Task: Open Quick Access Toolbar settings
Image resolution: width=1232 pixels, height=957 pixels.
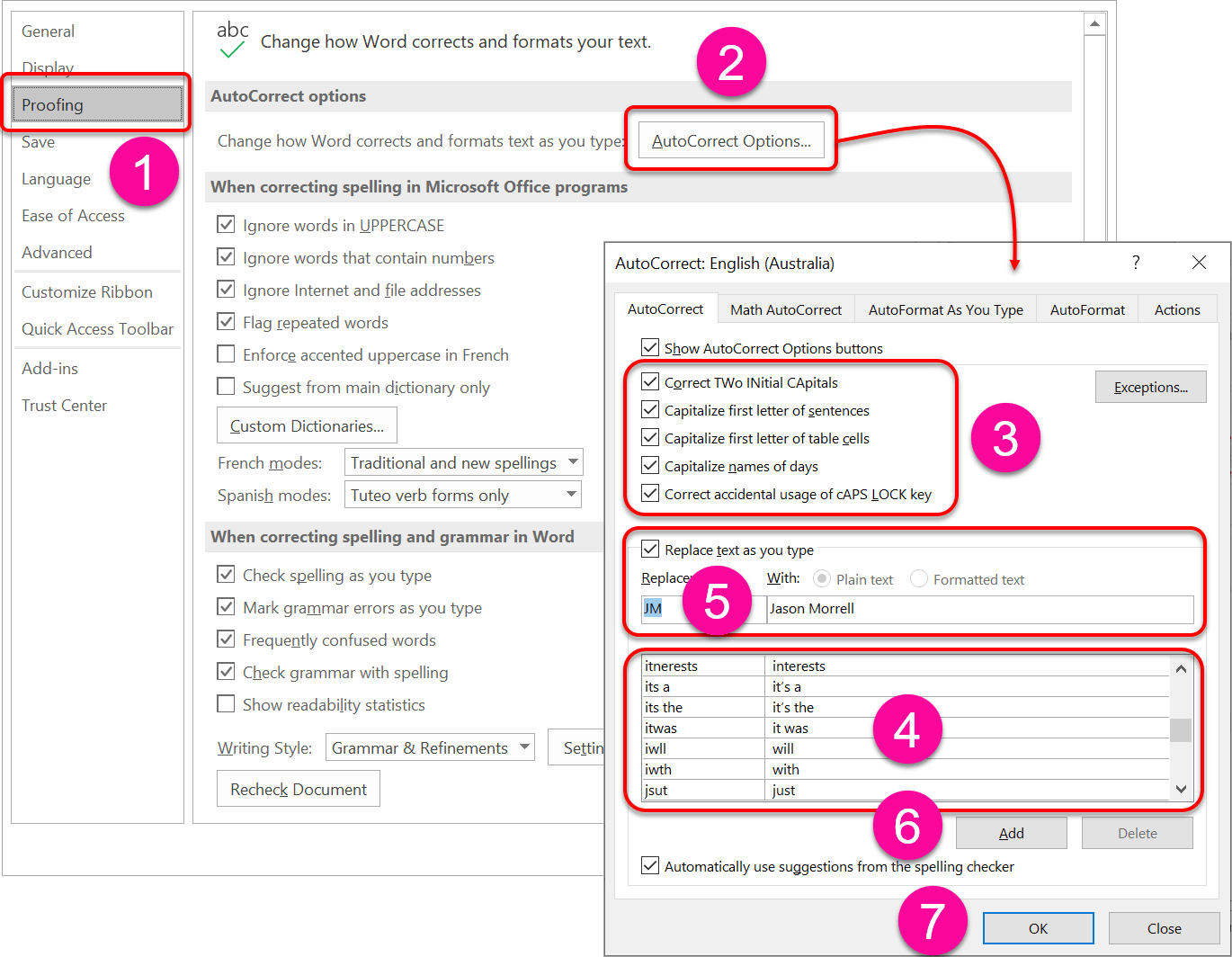Action: click(98, 329)
